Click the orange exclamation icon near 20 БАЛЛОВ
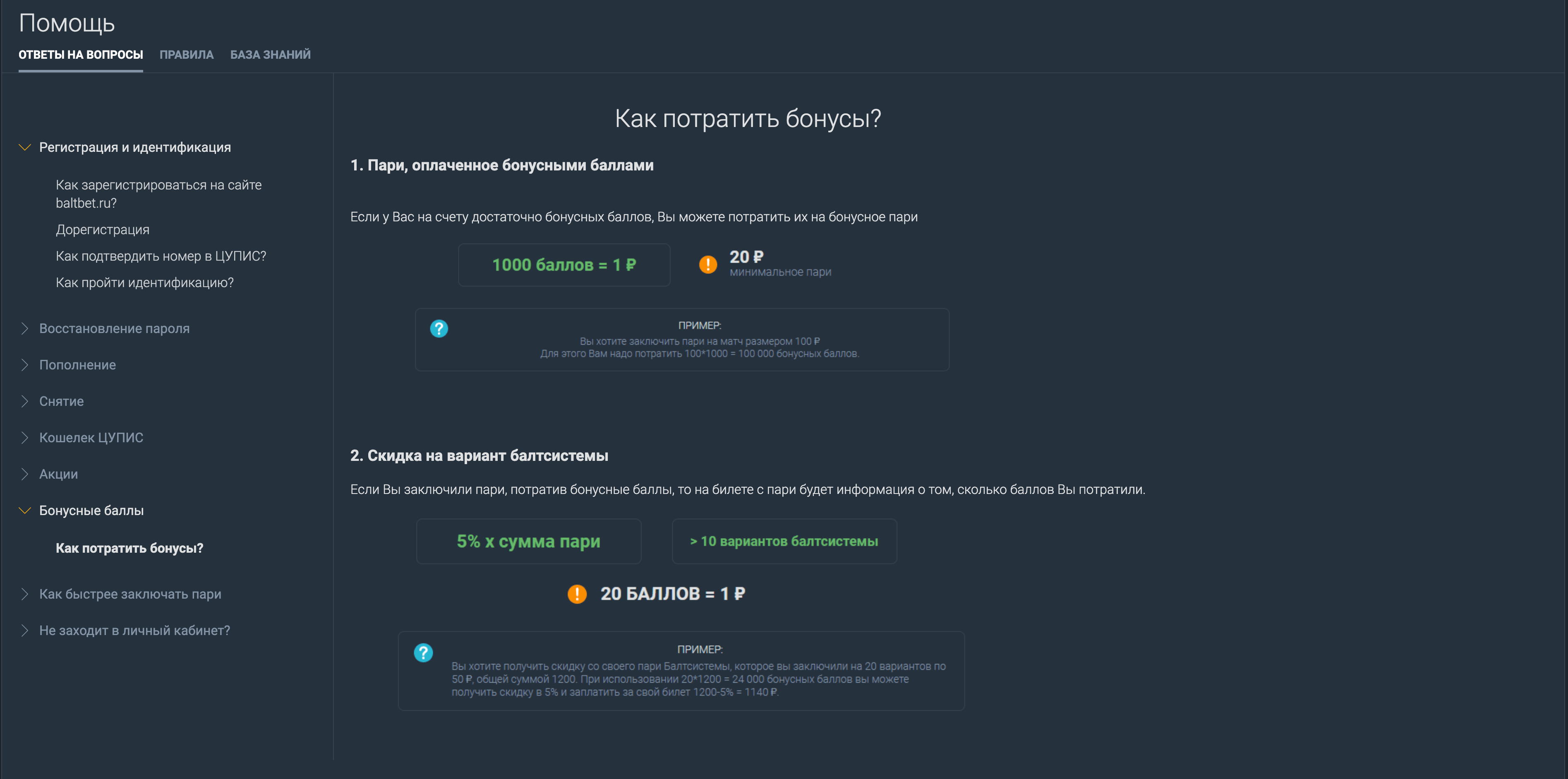The image size is (1568, 779). (x=576, y=594)
